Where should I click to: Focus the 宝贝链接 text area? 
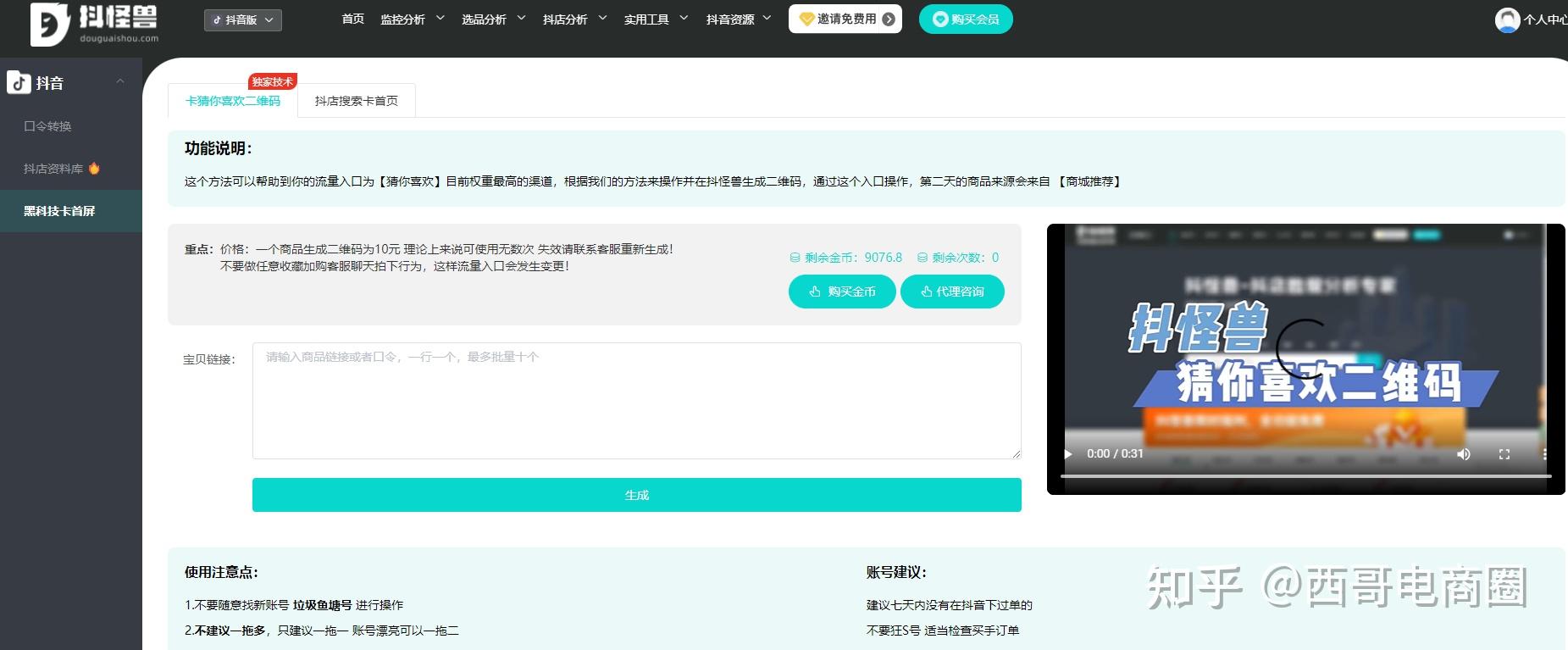click(x=637, y=401)
